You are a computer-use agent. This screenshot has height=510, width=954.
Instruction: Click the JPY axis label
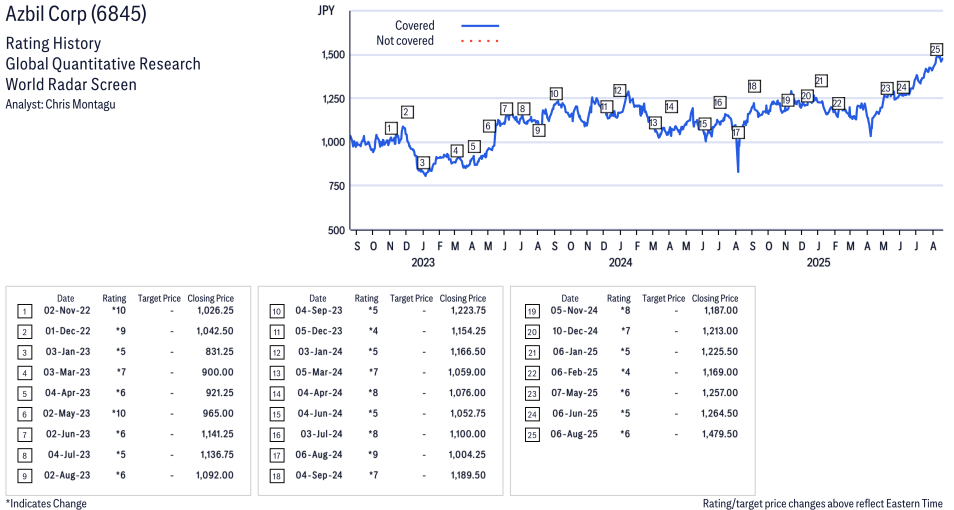point(327,11)
